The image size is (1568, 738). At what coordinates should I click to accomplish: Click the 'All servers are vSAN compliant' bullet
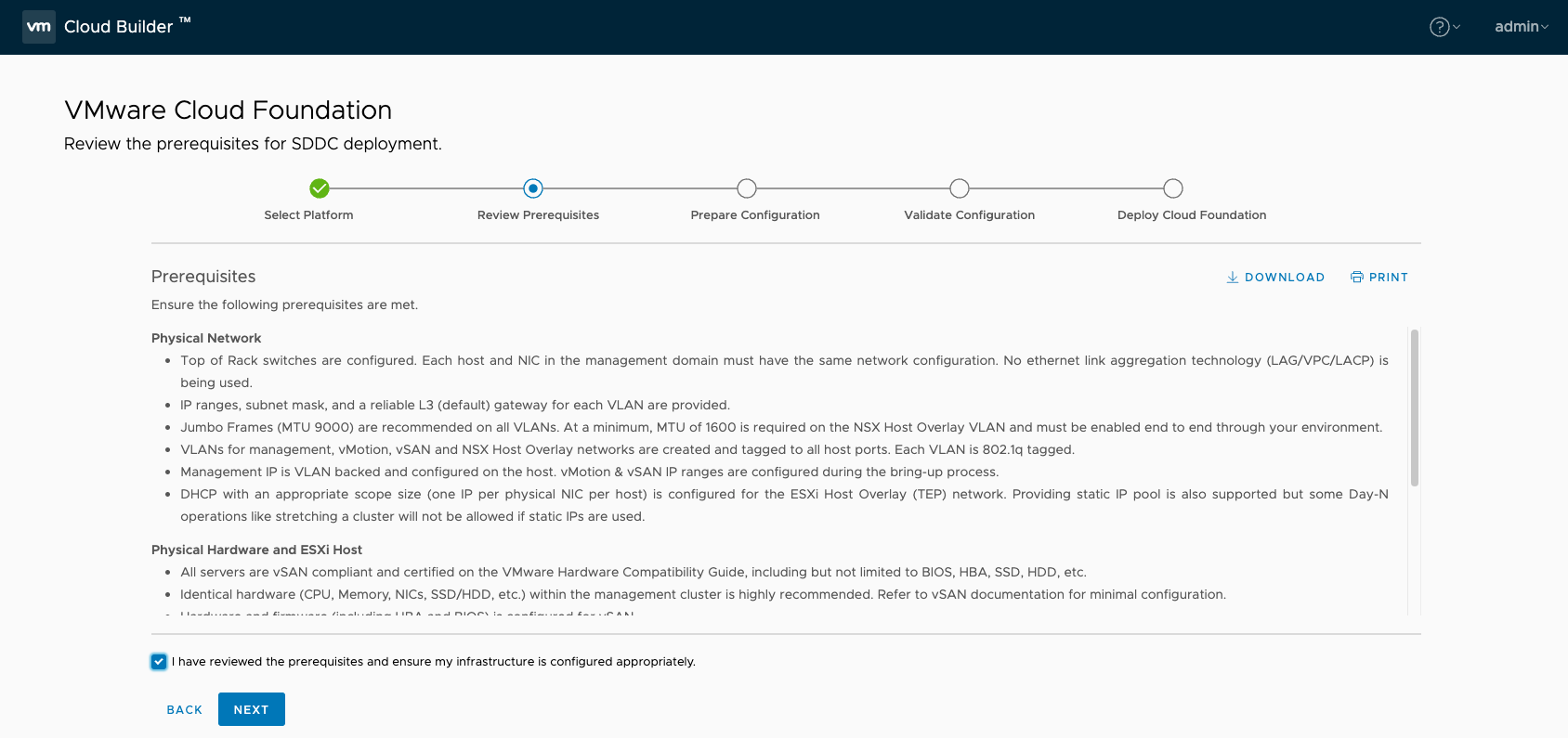tap(634, 573)
